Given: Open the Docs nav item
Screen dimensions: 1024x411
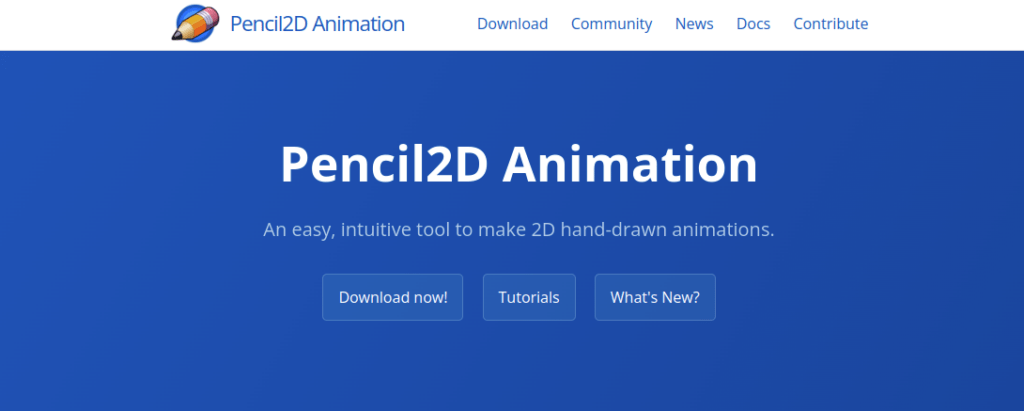Looking at the screenshot, I should pos(754,24).
